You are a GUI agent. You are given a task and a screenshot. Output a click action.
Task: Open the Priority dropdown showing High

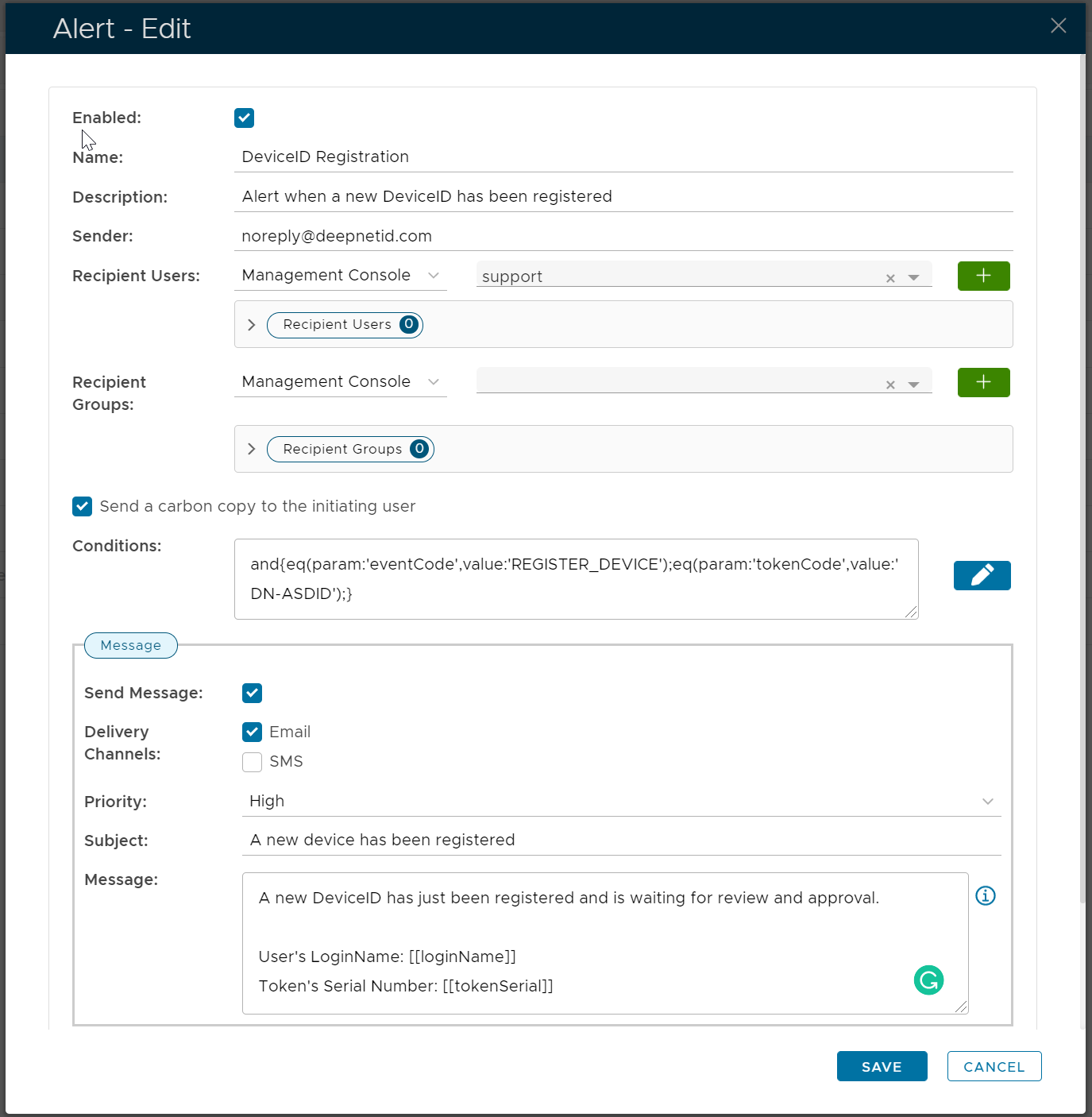pos(620,801)
